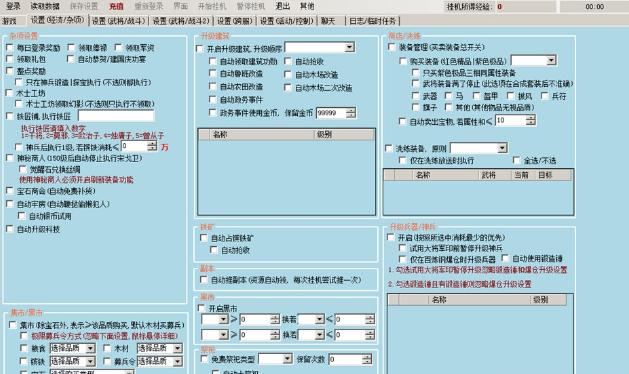Click the 保留次数 number field

345,359
